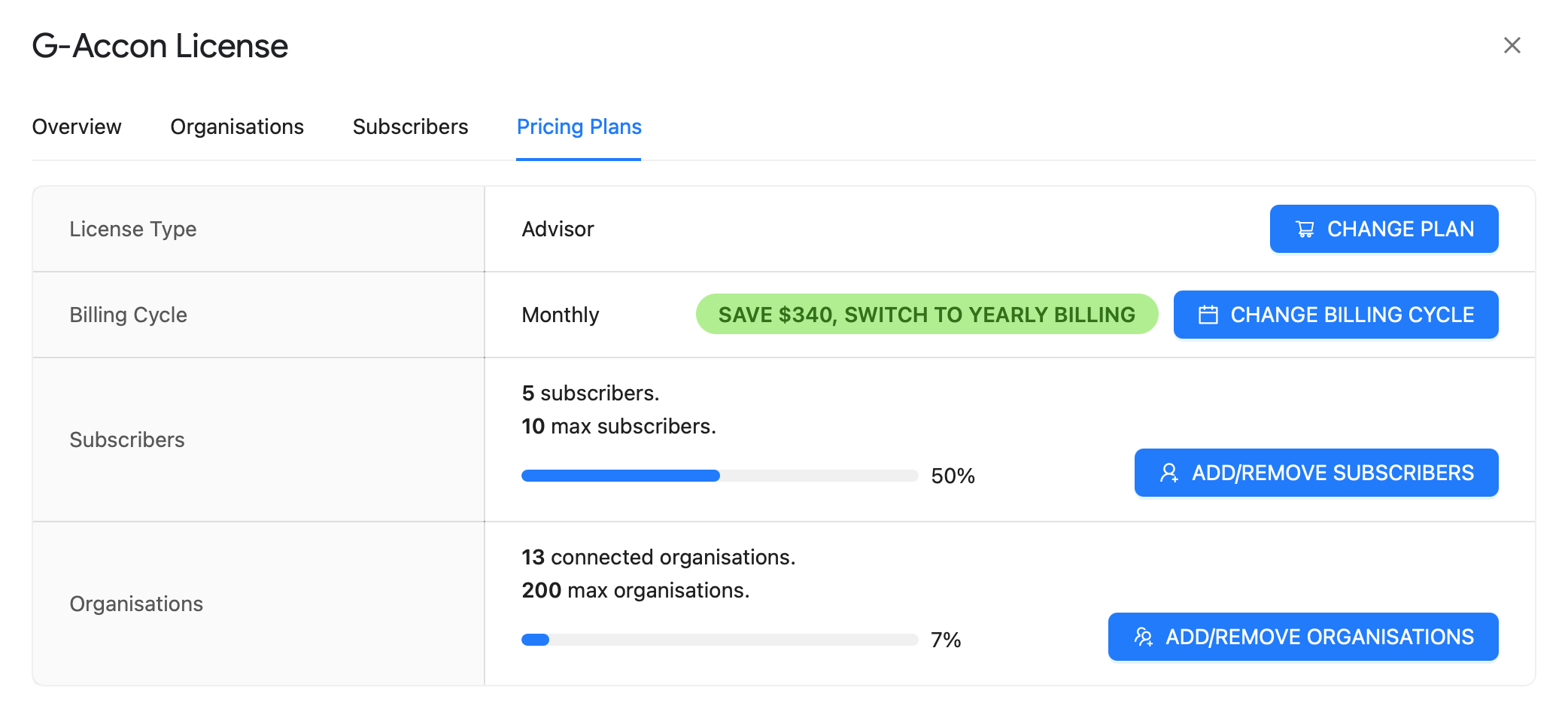Screen dimensions: 1568x721
Task: Click the organisations 7% progress bar
Action: (x=719, y=640)
